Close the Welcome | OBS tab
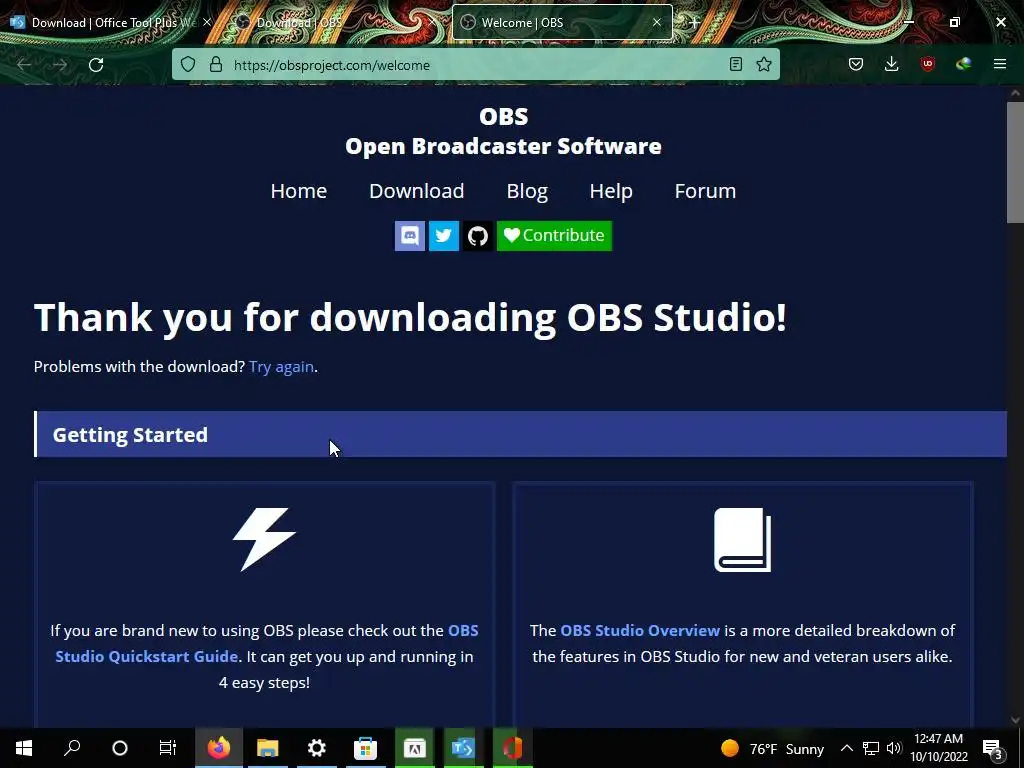Screen dimensions: 1024x768 [657, 22]
